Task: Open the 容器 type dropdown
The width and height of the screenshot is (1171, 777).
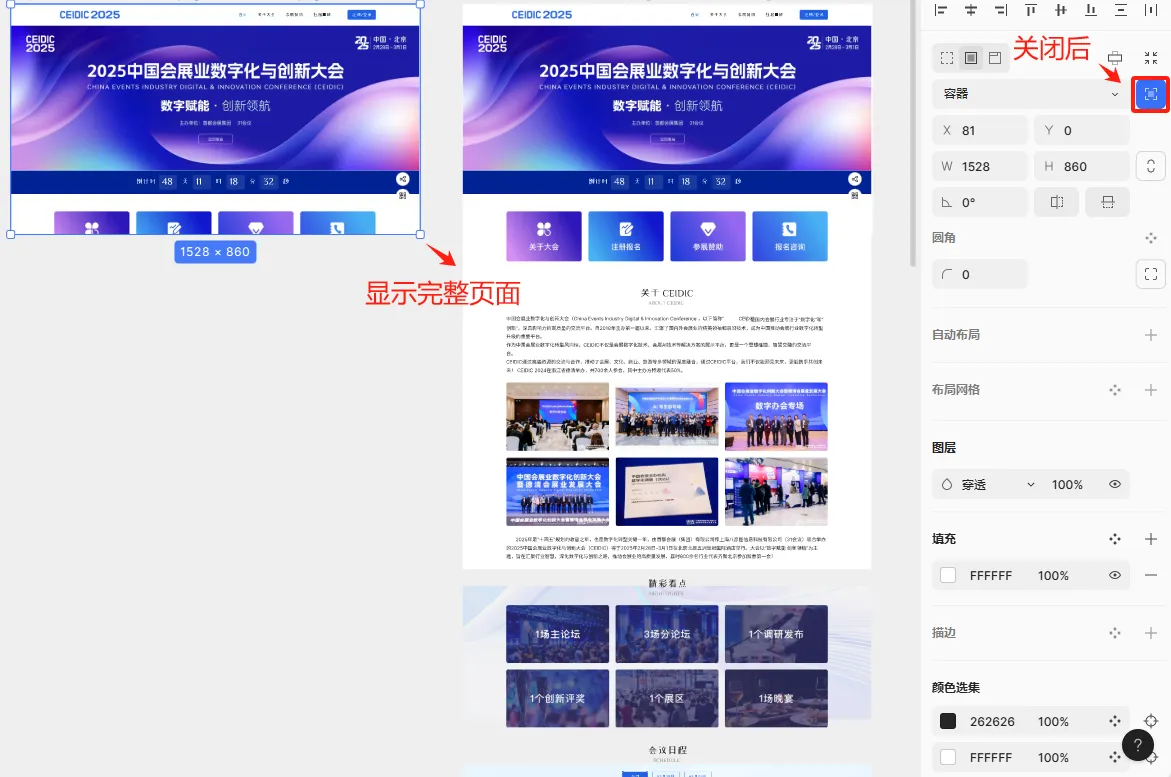Action: tap(1031, 94)
